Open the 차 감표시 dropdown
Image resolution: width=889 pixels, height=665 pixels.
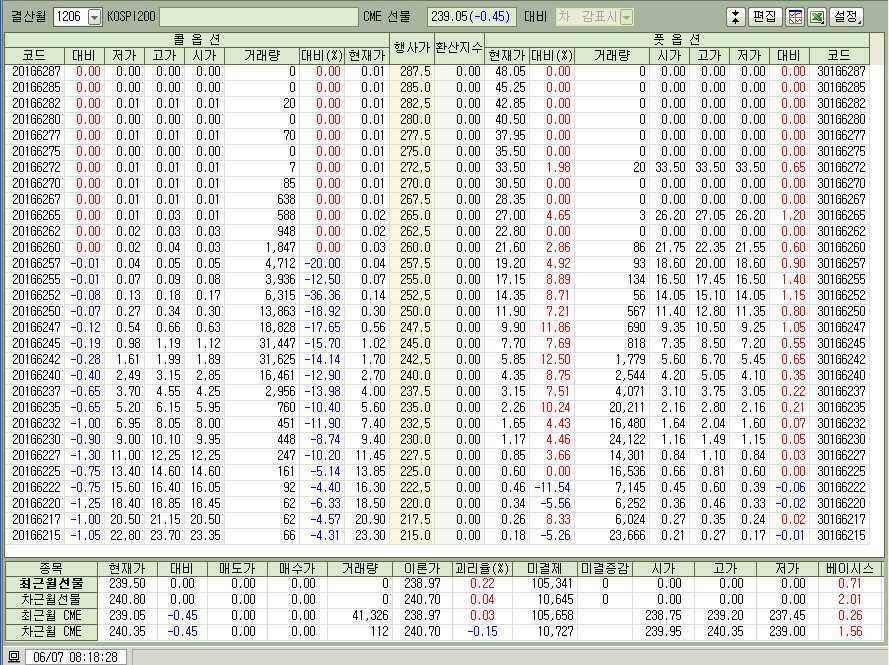tap(626, 17)
